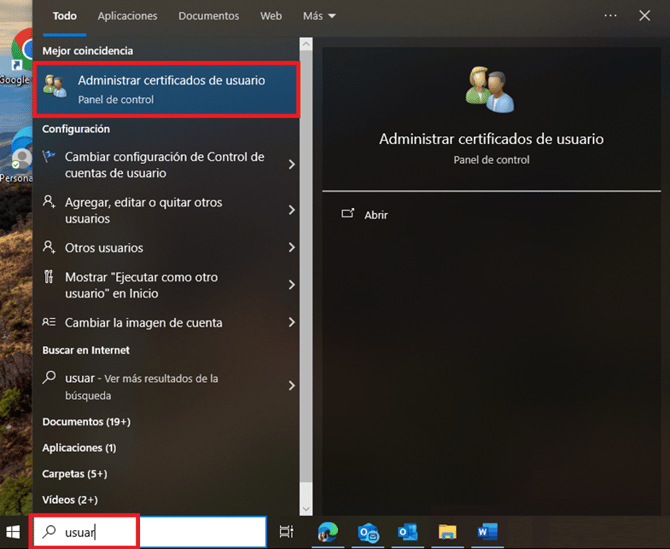Screen dimensions: 670x549
Task: Open Cambiar la imagen de cuenta
Action: coord(144,323)
